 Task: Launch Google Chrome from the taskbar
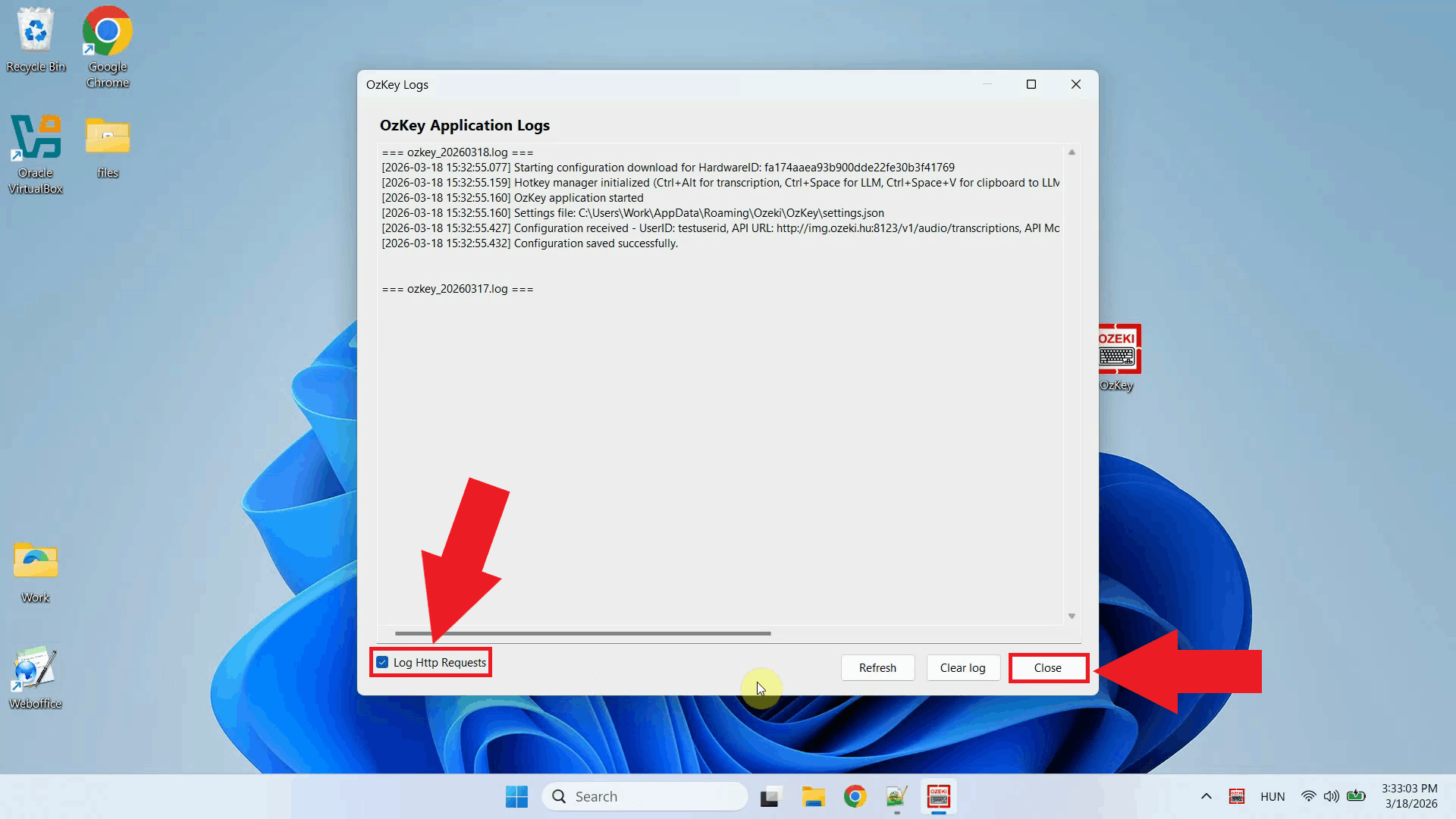(x=855, y=796)
